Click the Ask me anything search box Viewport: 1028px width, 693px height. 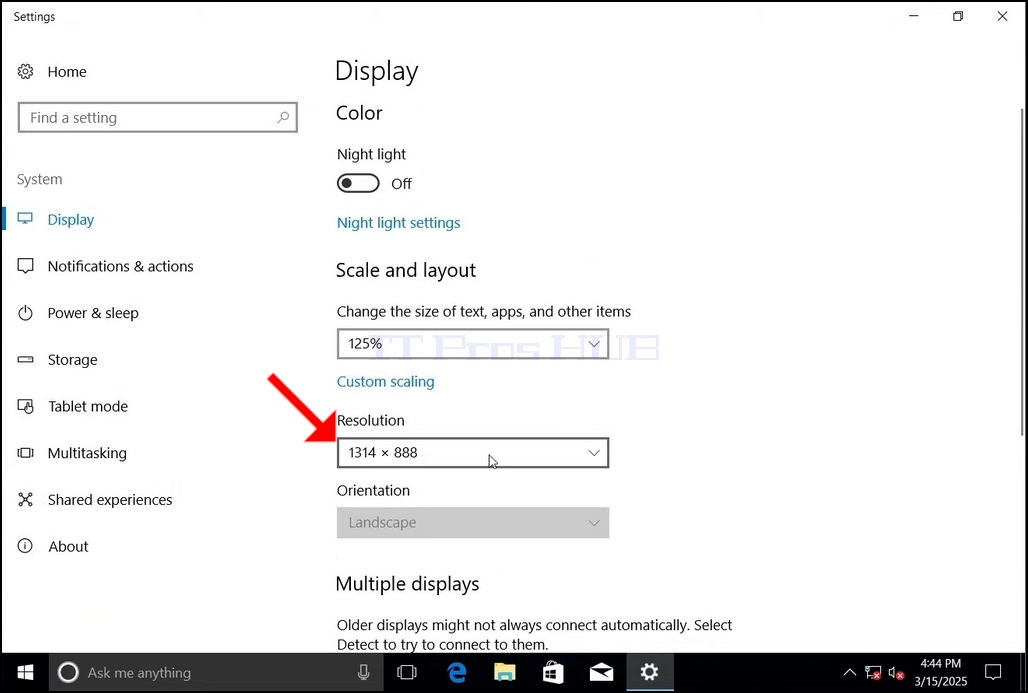click(x=216, y=672)
